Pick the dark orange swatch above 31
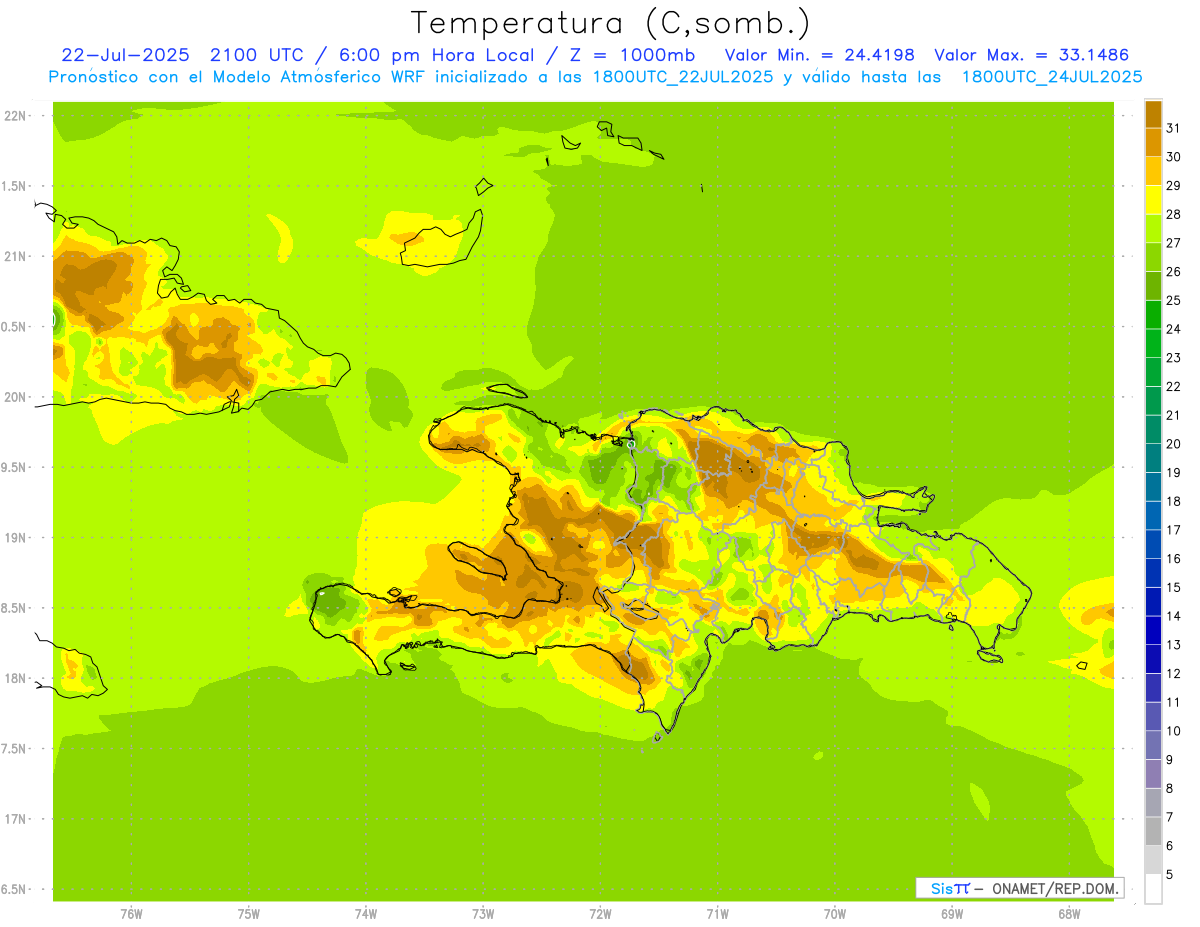 pyautogui.click(x=1153, y=114)
